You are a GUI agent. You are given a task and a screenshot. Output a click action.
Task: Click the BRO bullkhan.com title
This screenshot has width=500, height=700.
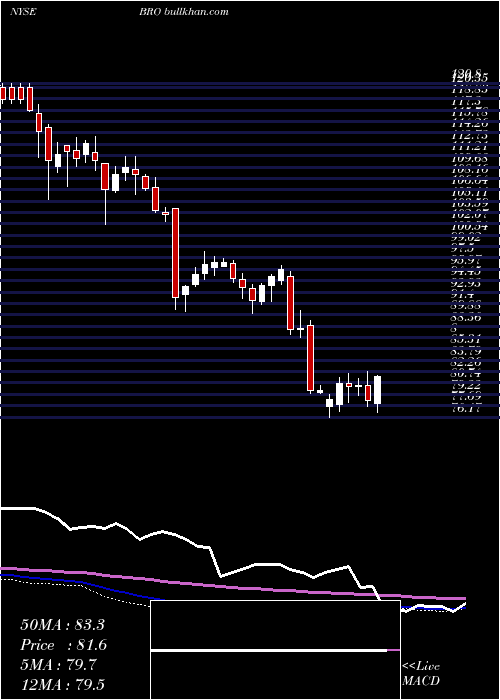pyautogui.click(x=183, y=12)
